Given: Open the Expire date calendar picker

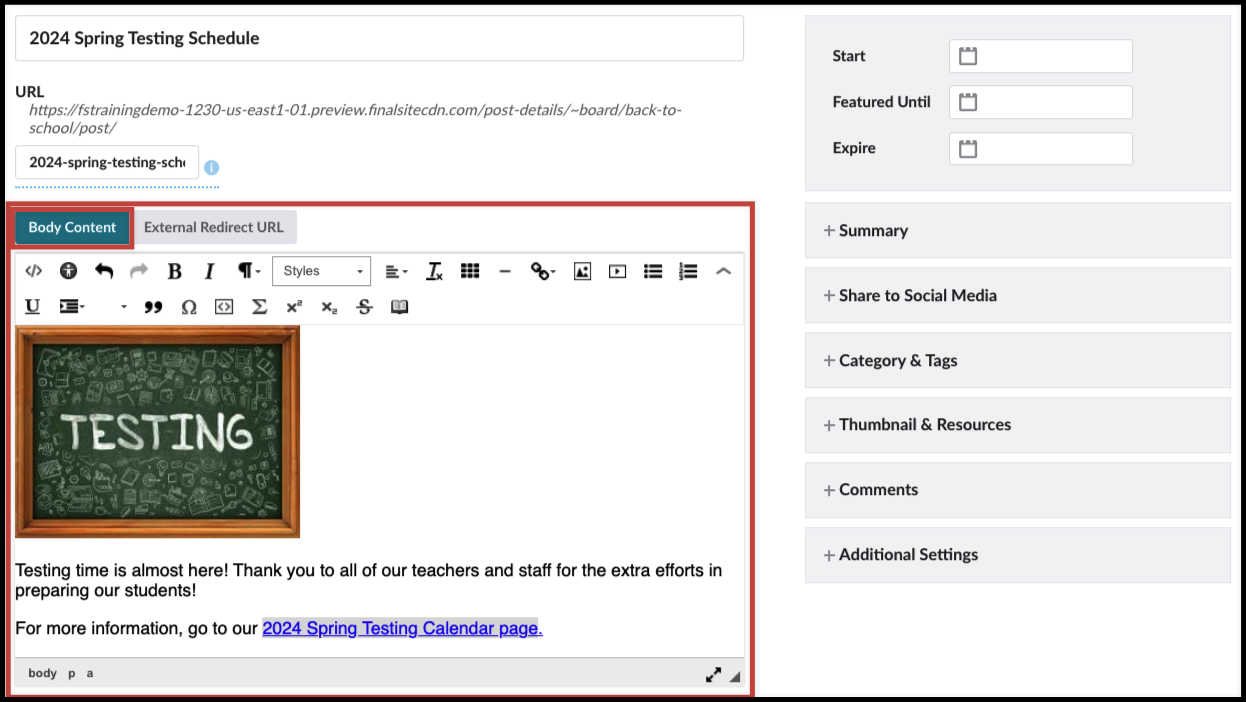Looking at the screenshot, I should (967, 148).
